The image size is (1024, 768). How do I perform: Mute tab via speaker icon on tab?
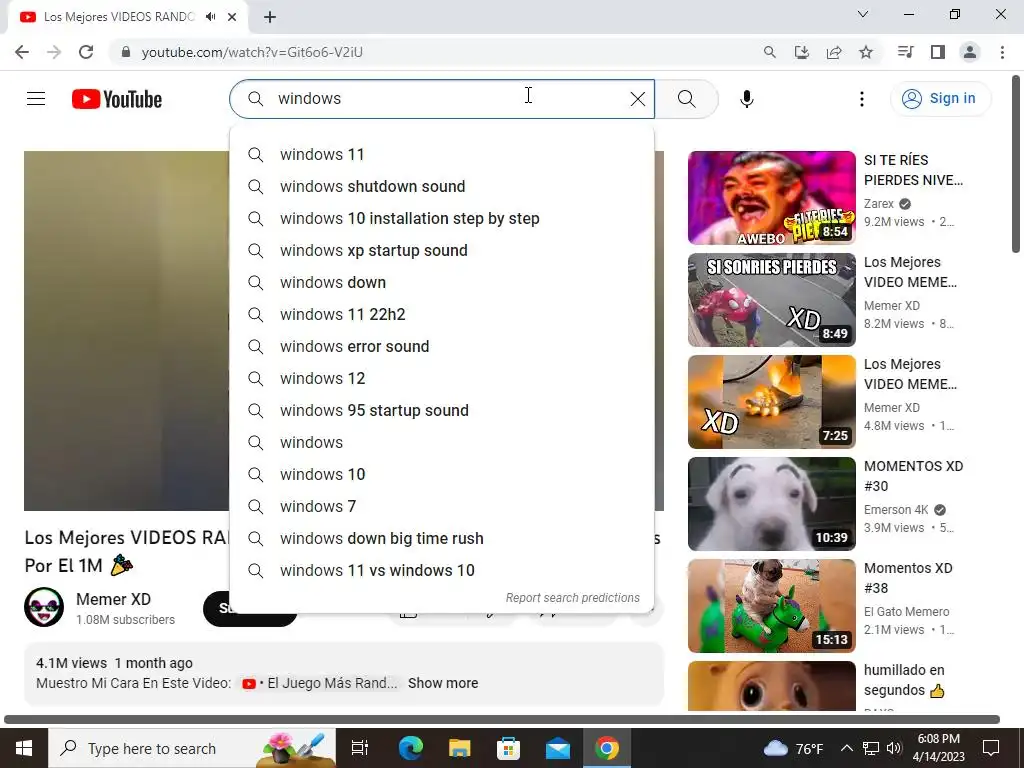tap(210, 17)
